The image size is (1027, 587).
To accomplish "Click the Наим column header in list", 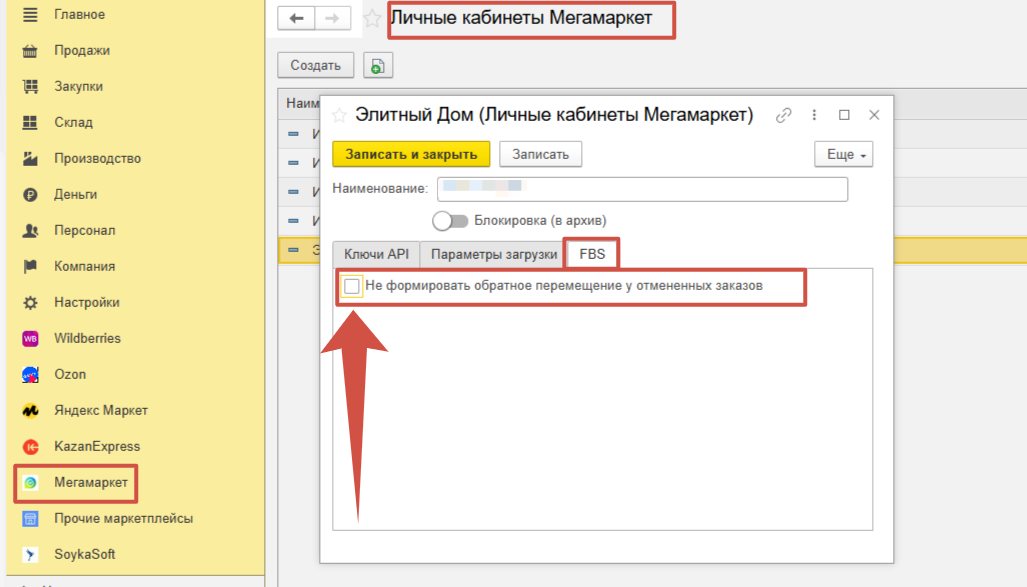I will pyautogui.click(x=303, y=104).
